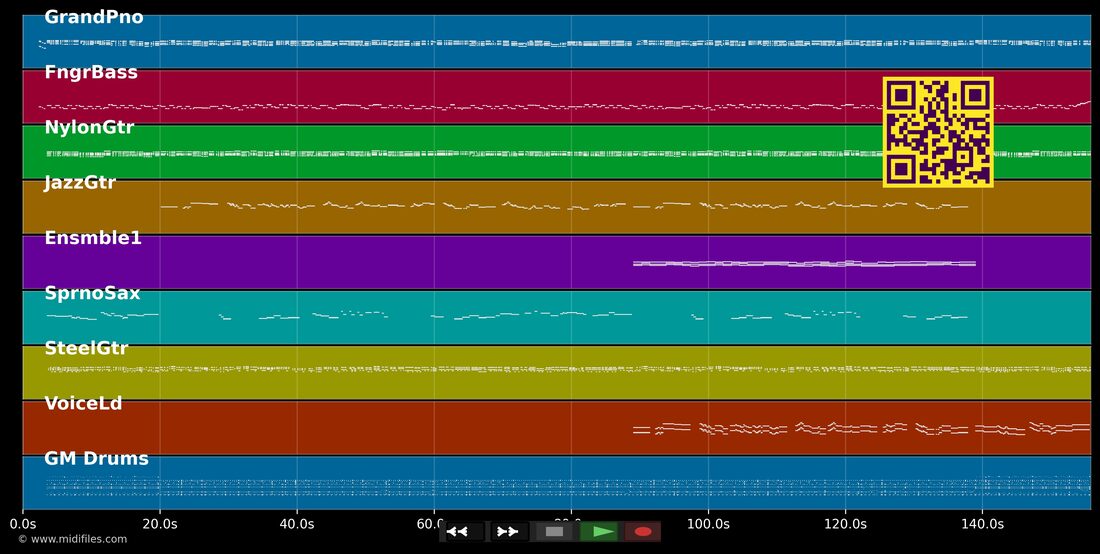Click the 20.0s time axis label

[159, 524]
